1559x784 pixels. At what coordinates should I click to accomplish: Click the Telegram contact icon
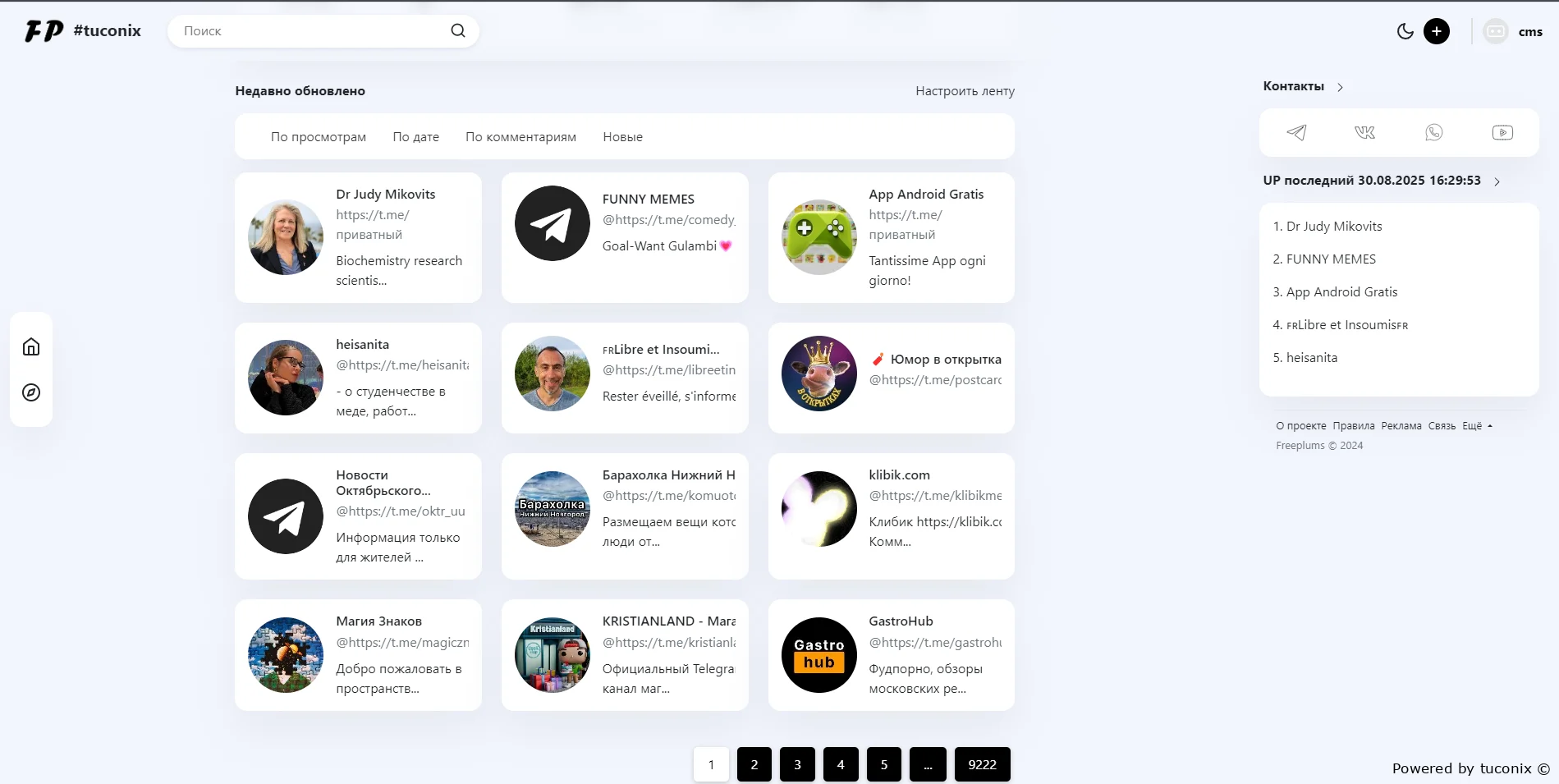tap(1296, 133)
